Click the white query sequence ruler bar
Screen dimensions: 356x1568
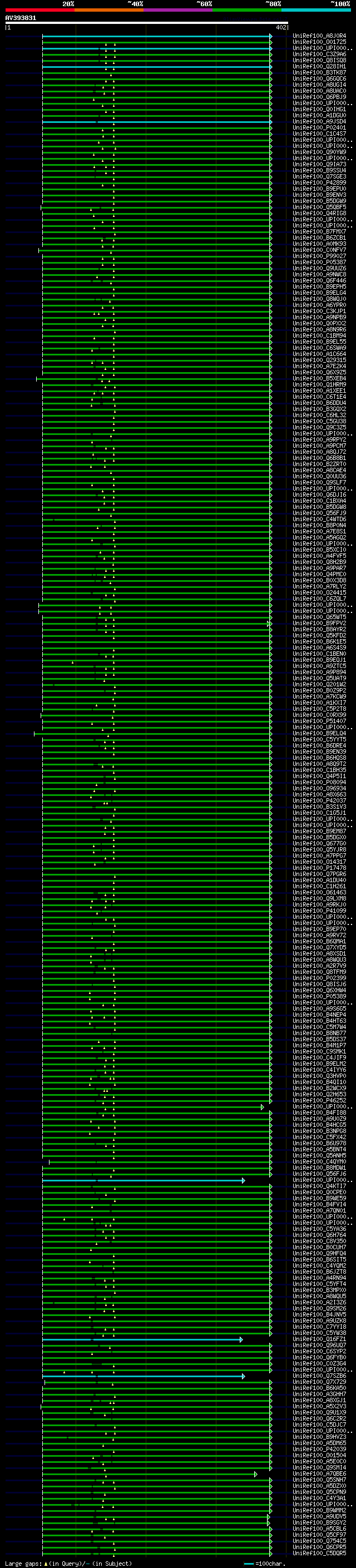147,22
